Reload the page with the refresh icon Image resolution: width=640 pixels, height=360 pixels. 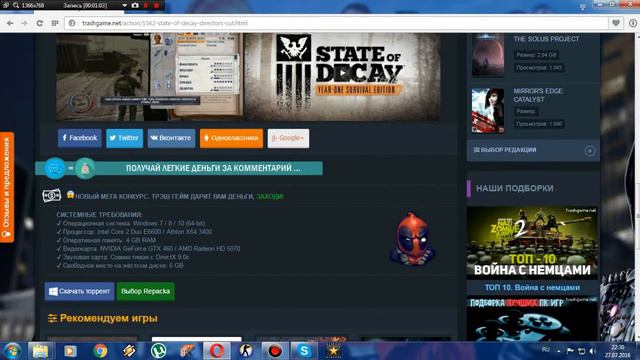tap(40, 23)
